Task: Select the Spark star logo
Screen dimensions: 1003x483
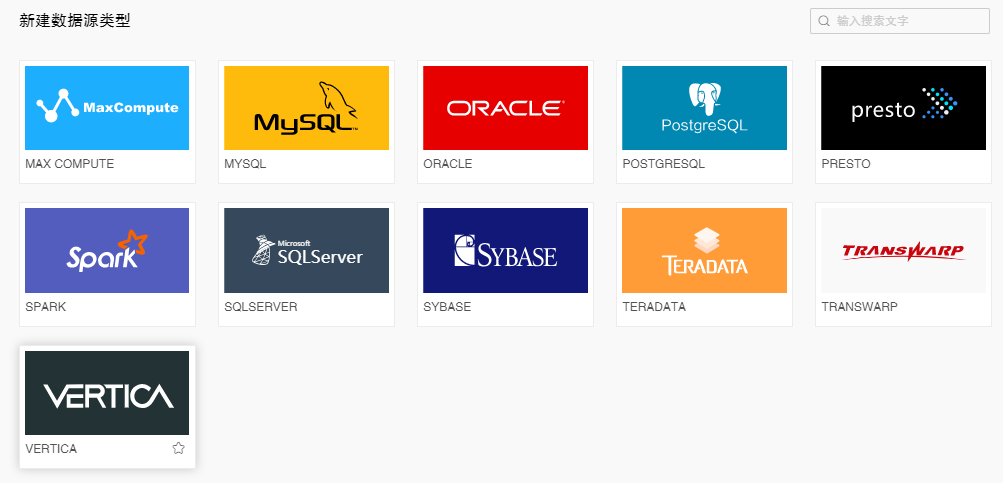Action: (x=107, y=250)
